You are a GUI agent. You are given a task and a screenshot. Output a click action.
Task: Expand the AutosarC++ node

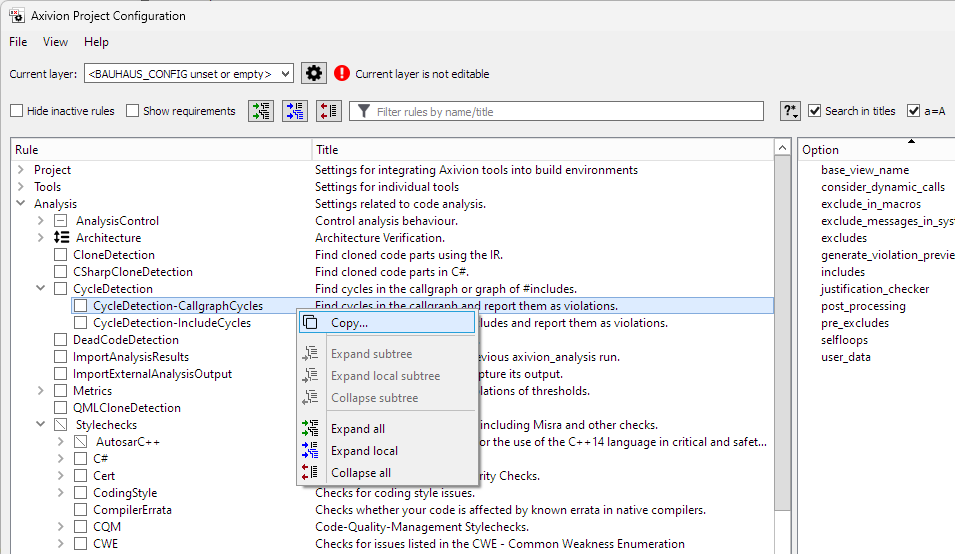pyautogui.click(x=60, y=441)
